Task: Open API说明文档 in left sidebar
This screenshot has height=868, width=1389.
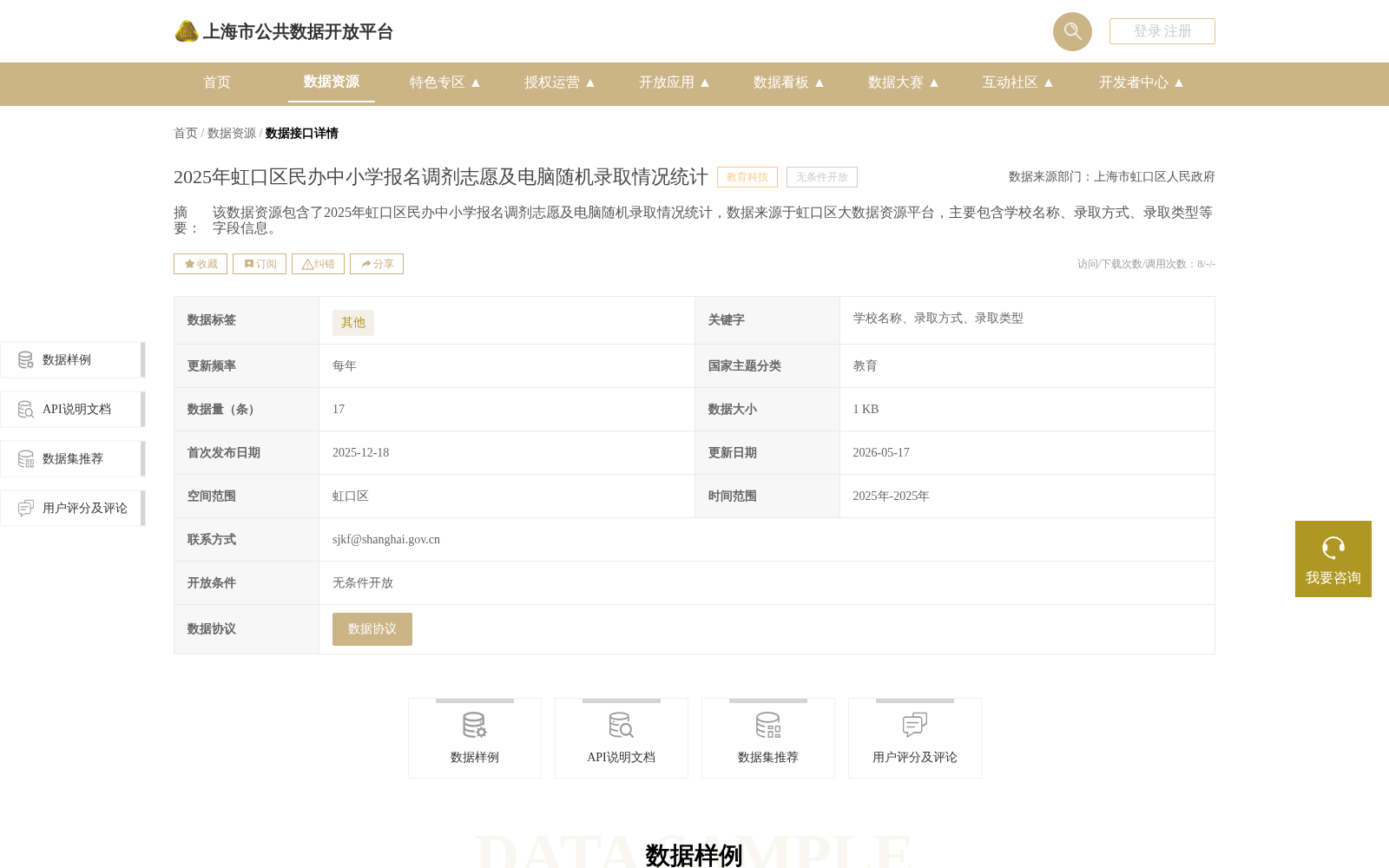Action: [73, 410]
